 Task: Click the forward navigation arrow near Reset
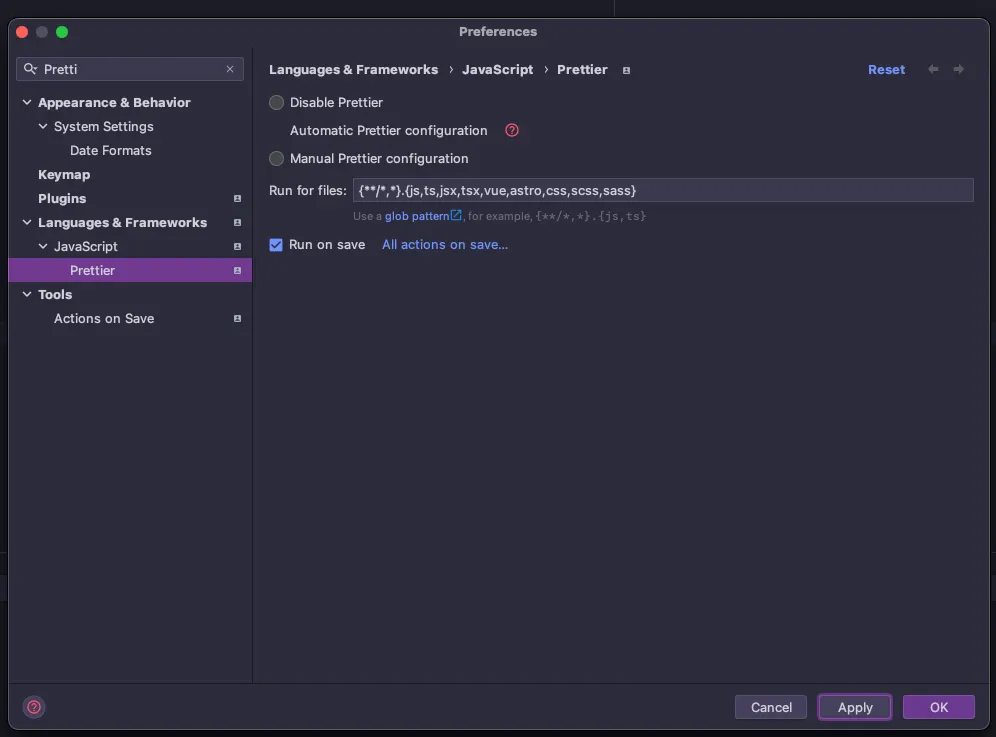click(959, 69)
